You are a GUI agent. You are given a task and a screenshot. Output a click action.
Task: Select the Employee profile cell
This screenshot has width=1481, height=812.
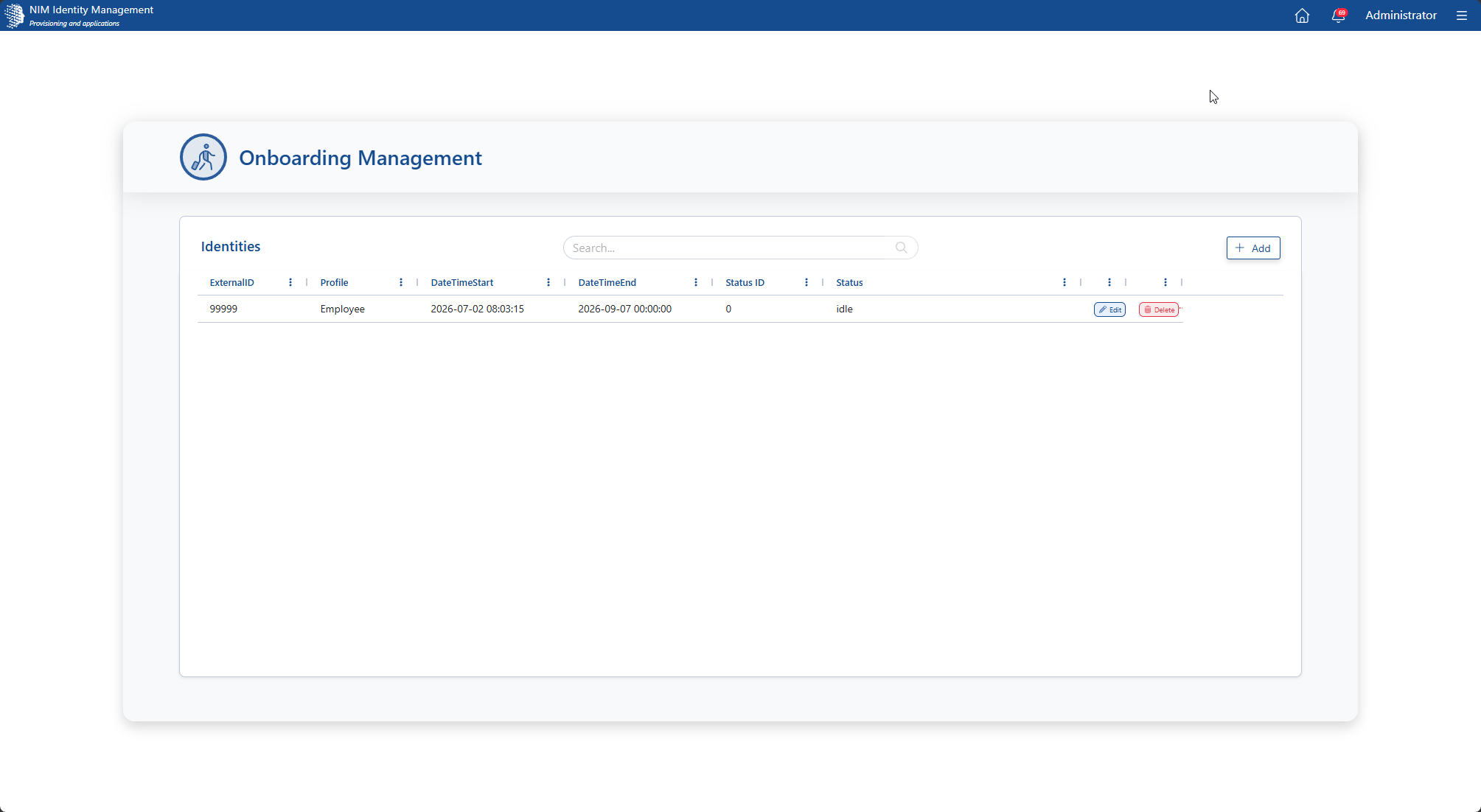coord(342,309)
